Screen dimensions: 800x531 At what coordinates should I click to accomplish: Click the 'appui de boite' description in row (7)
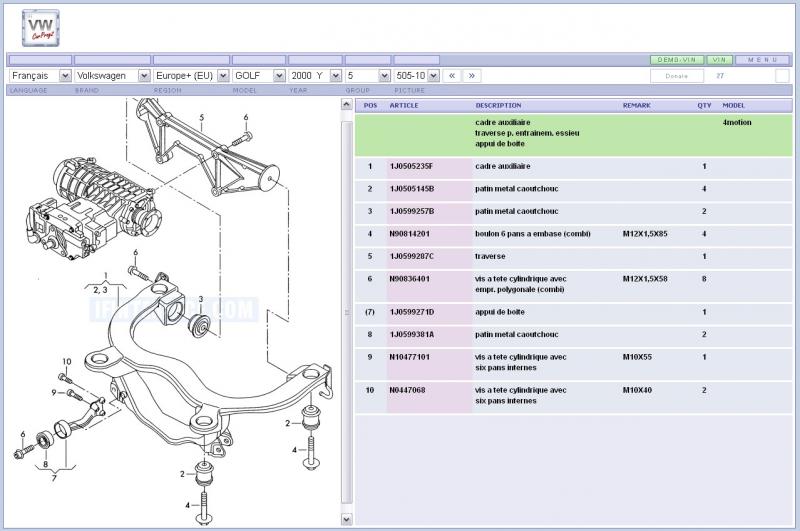[x=499, y=312]
